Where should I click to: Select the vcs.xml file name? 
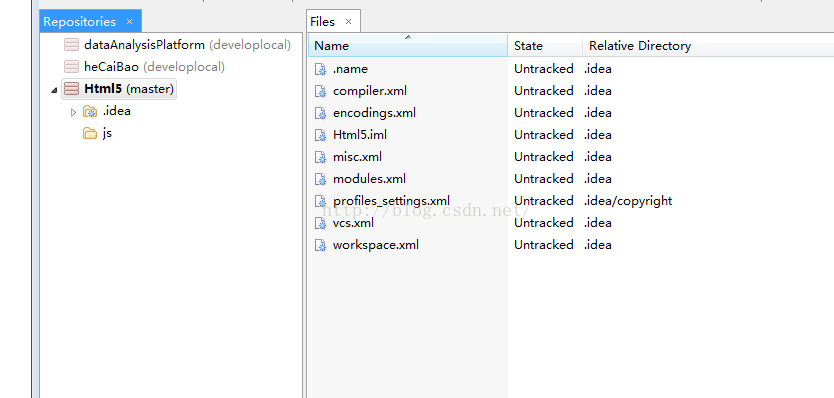[353, 223]
